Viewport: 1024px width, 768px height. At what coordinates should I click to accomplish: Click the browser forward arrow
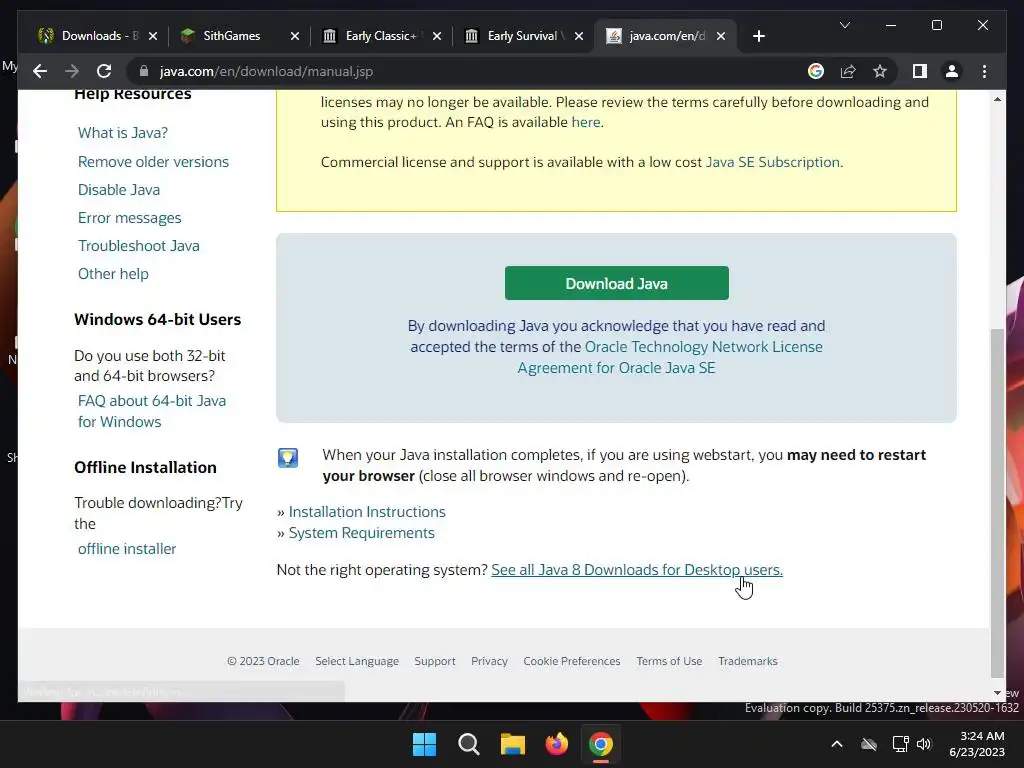(x=72, y=71)
